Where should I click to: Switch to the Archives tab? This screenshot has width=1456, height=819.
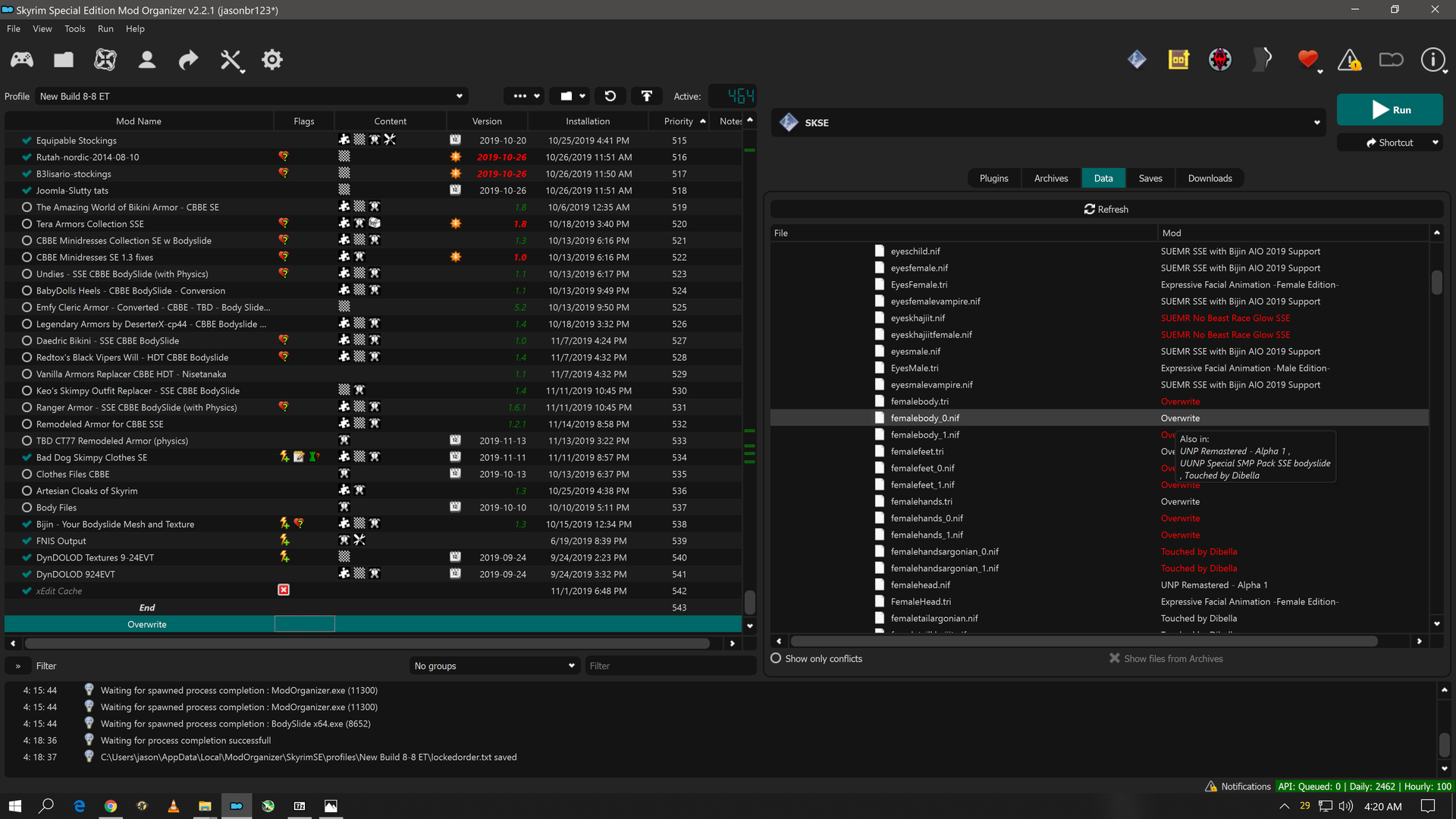click(1051, 178)
